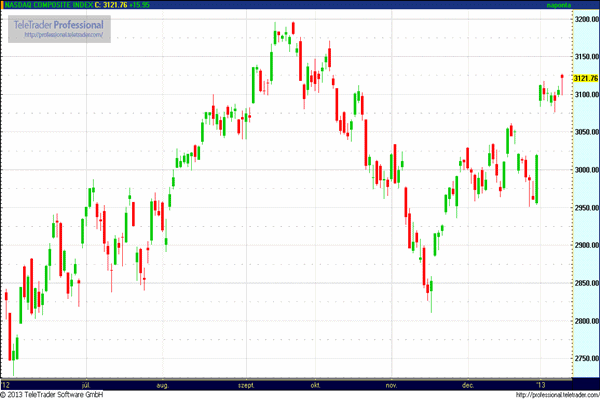Image resolution: width=600 pixels, height=400 pixels.
Task: Click the 2900.00 level on the price axis
Action: point(585,246)
